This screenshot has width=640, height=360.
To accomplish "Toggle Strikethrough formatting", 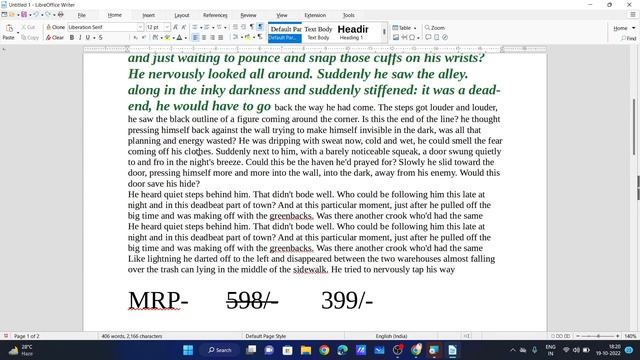I will [100, 38].
